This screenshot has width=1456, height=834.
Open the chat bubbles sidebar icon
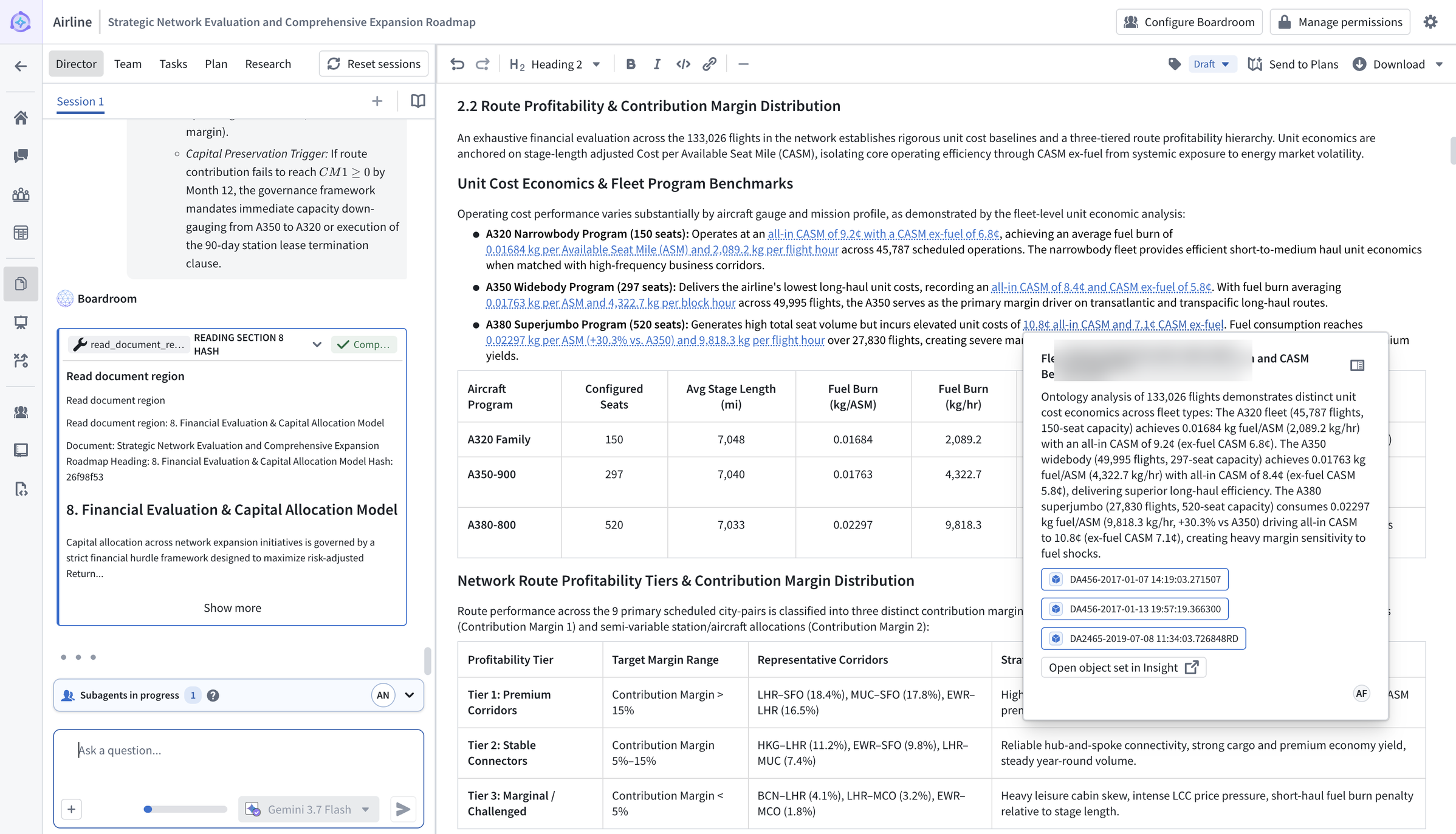click(x=21, y=156)
